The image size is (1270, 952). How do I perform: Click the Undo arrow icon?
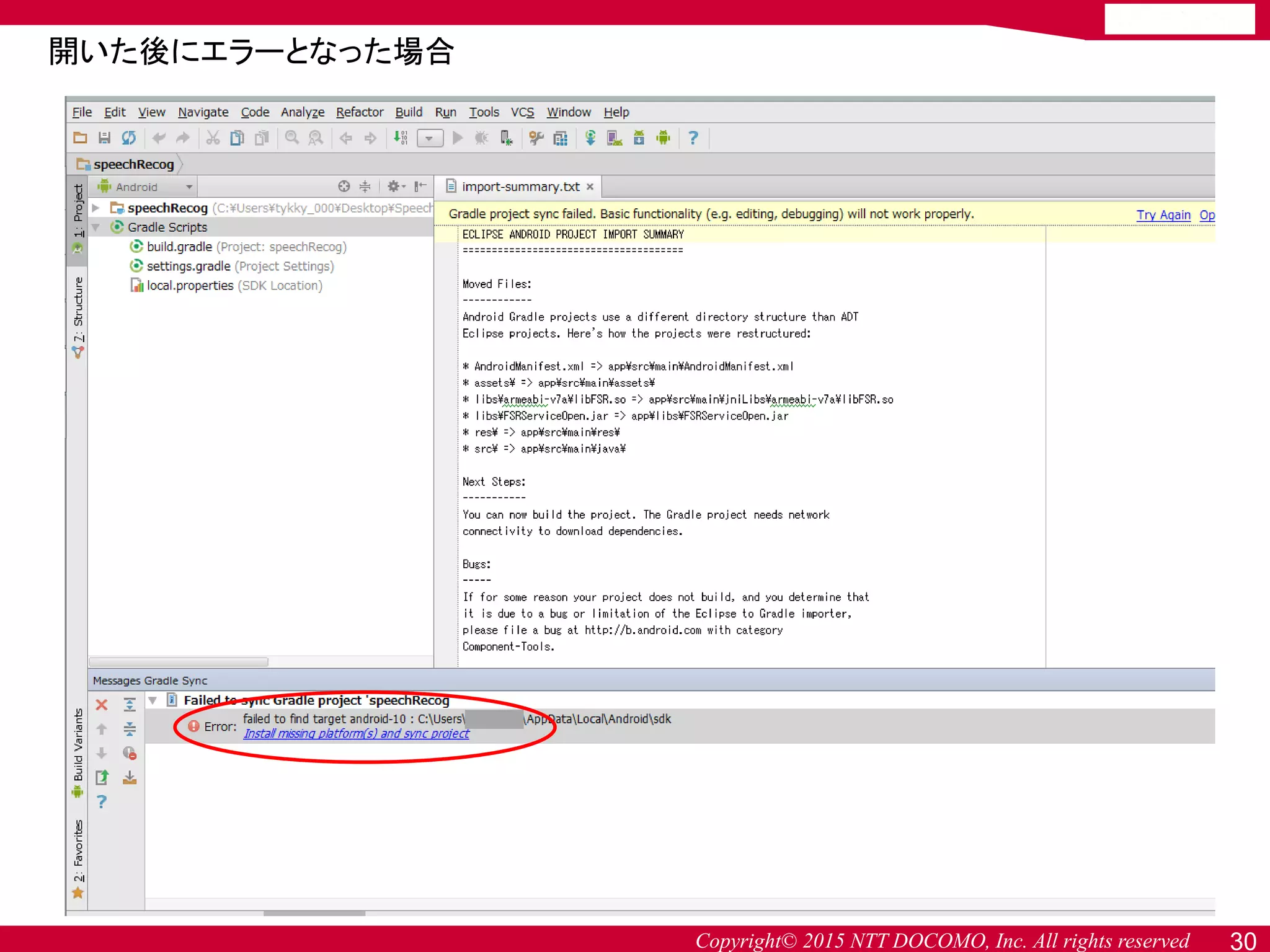159,138
